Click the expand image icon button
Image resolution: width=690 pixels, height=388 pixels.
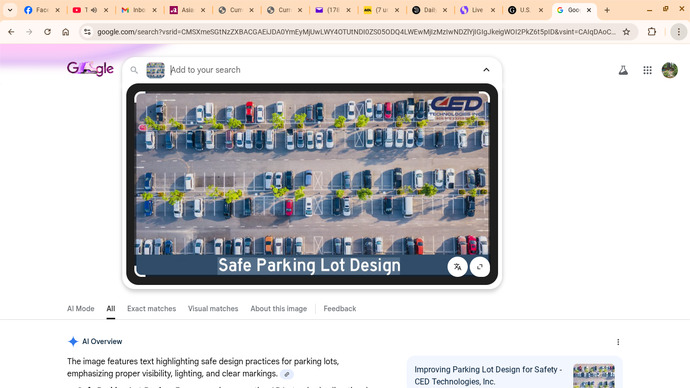point(480,267)
